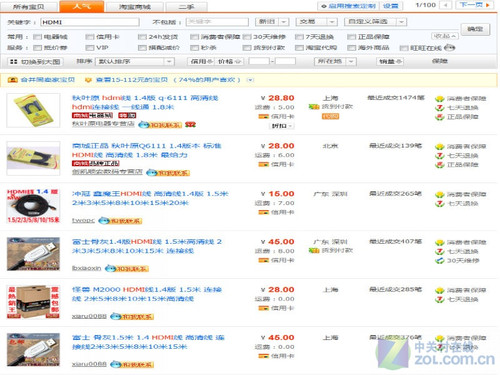
Task: Switch to the 淘宝商城 tab
Action: (135, 7)
